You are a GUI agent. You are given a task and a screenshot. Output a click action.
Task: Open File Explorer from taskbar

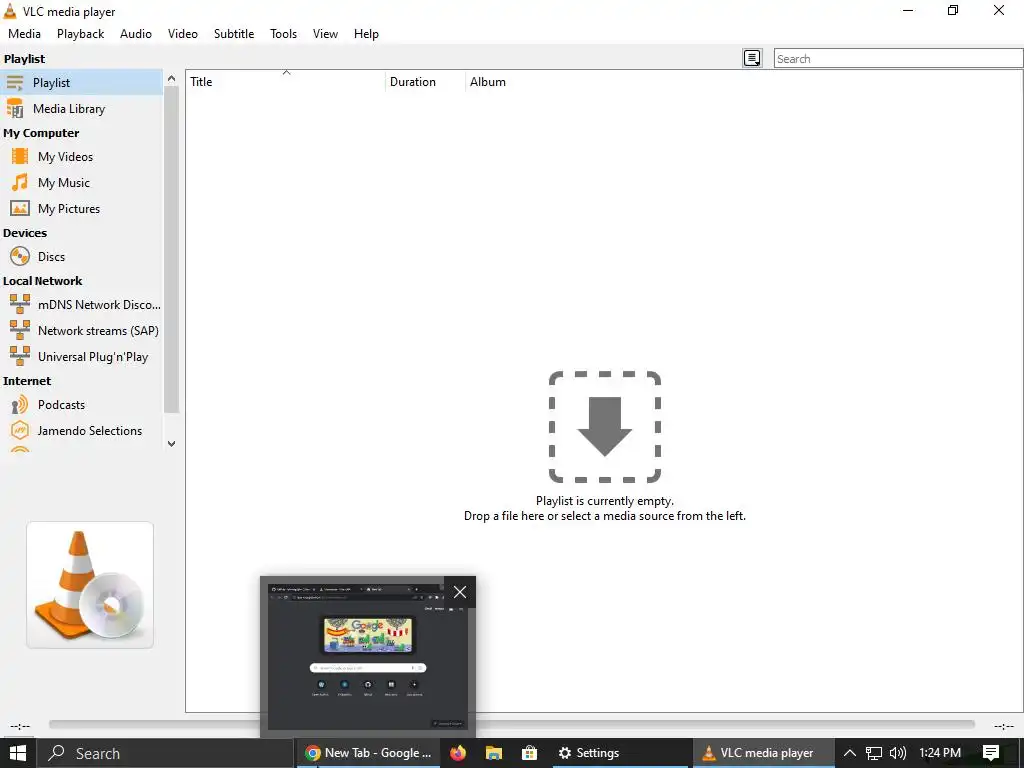[494, 753]
